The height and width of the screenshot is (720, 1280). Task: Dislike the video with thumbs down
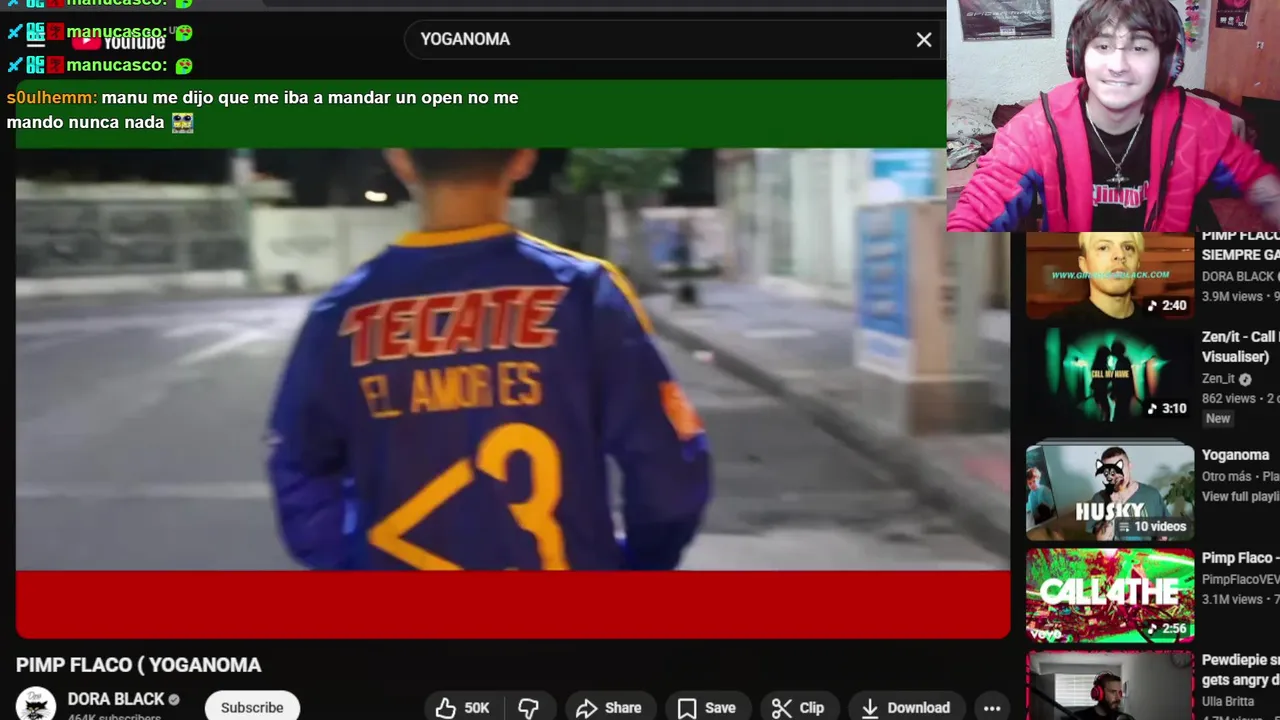(528, 707)
